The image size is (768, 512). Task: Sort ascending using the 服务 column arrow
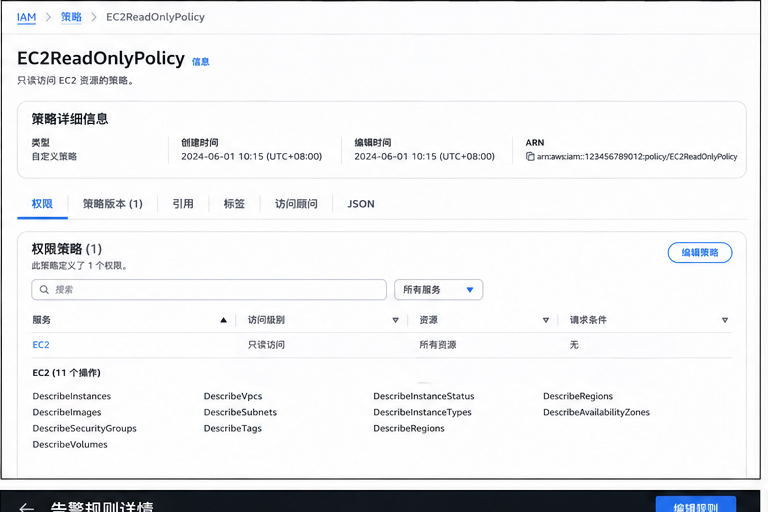[223, 320]
